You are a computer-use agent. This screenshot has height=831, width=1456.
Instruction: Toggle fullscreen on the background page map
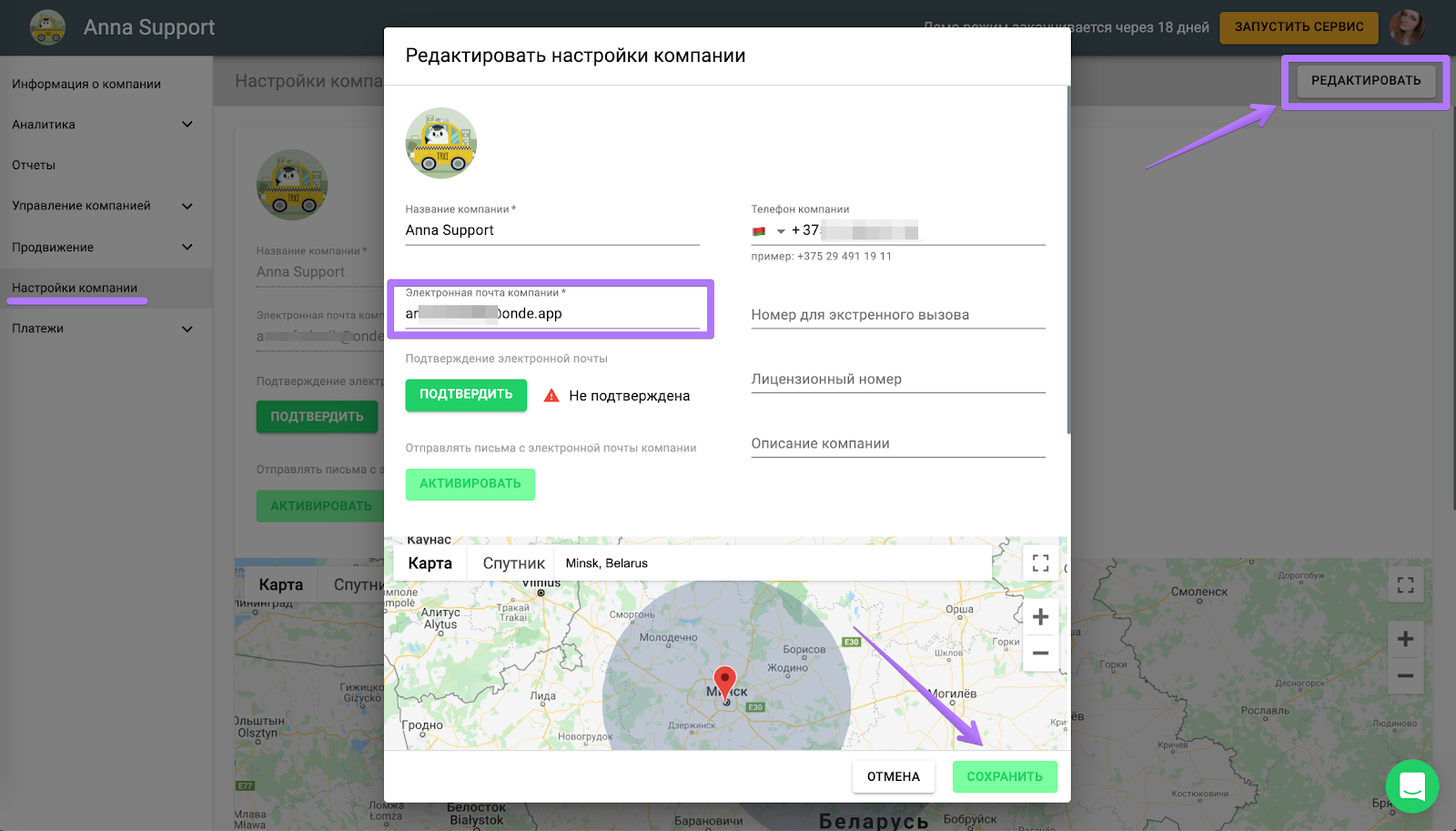[1406, 584]
